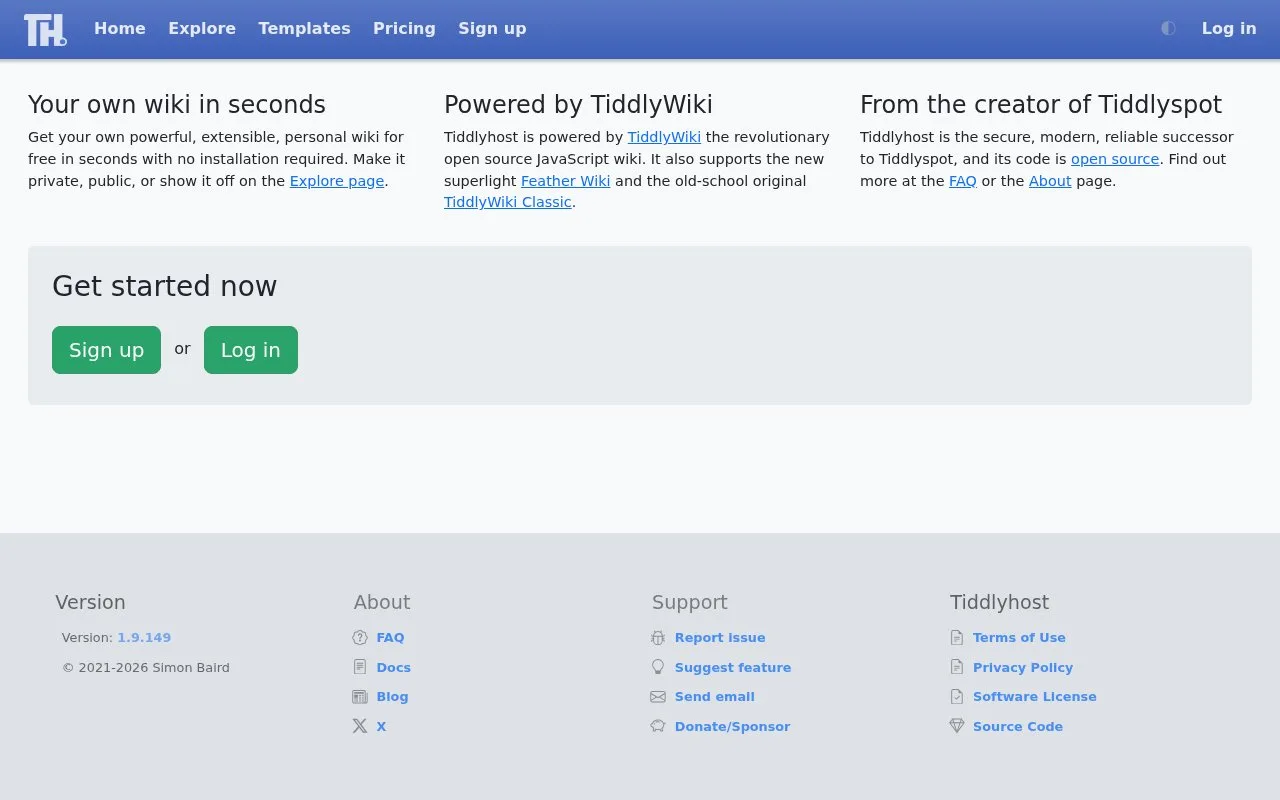Image resolution: width=1280 pixels, height=800 pixels.
Task: Toggle the dark mode half-moon icon
Action: 1168,29
